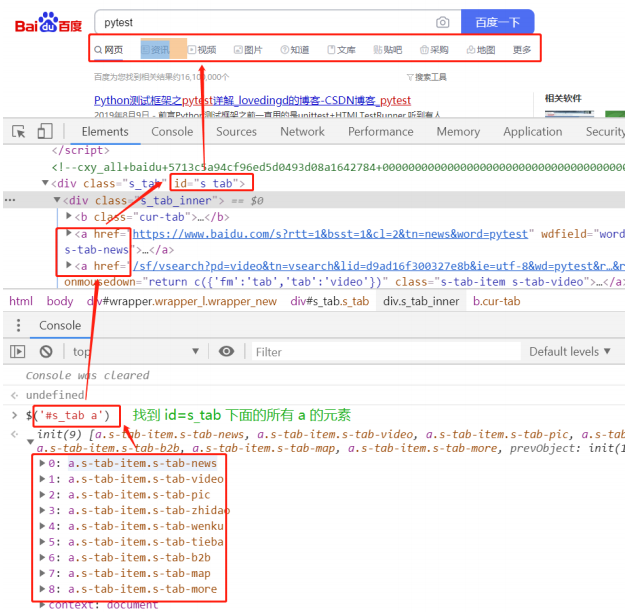Viewport: 632px width, 612px height.
Task: Open the Python测试框架之pytest详解 result link
Action: [x=252, y=100]
